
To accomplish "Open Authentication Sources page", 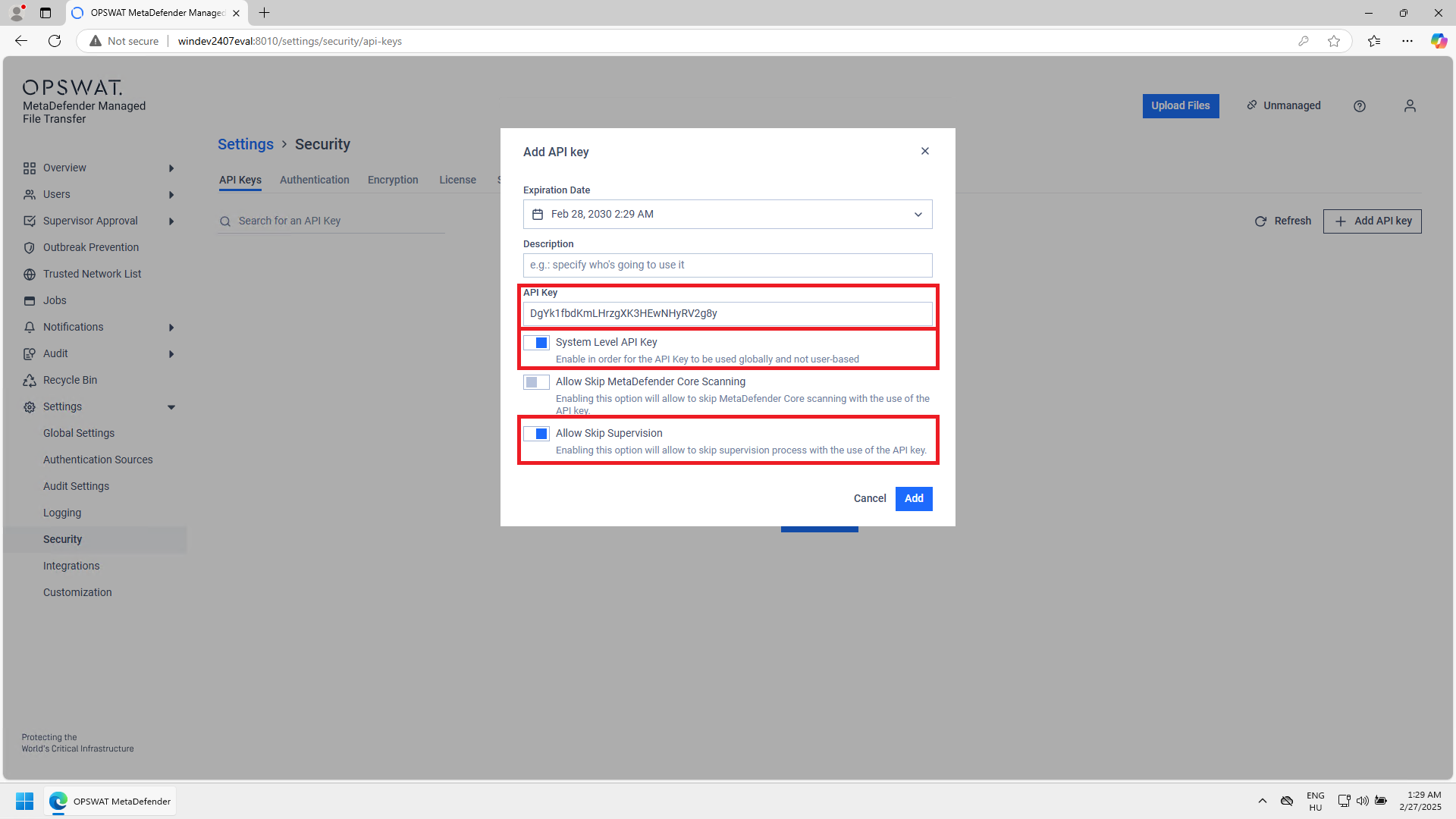I will click(98, 460).
